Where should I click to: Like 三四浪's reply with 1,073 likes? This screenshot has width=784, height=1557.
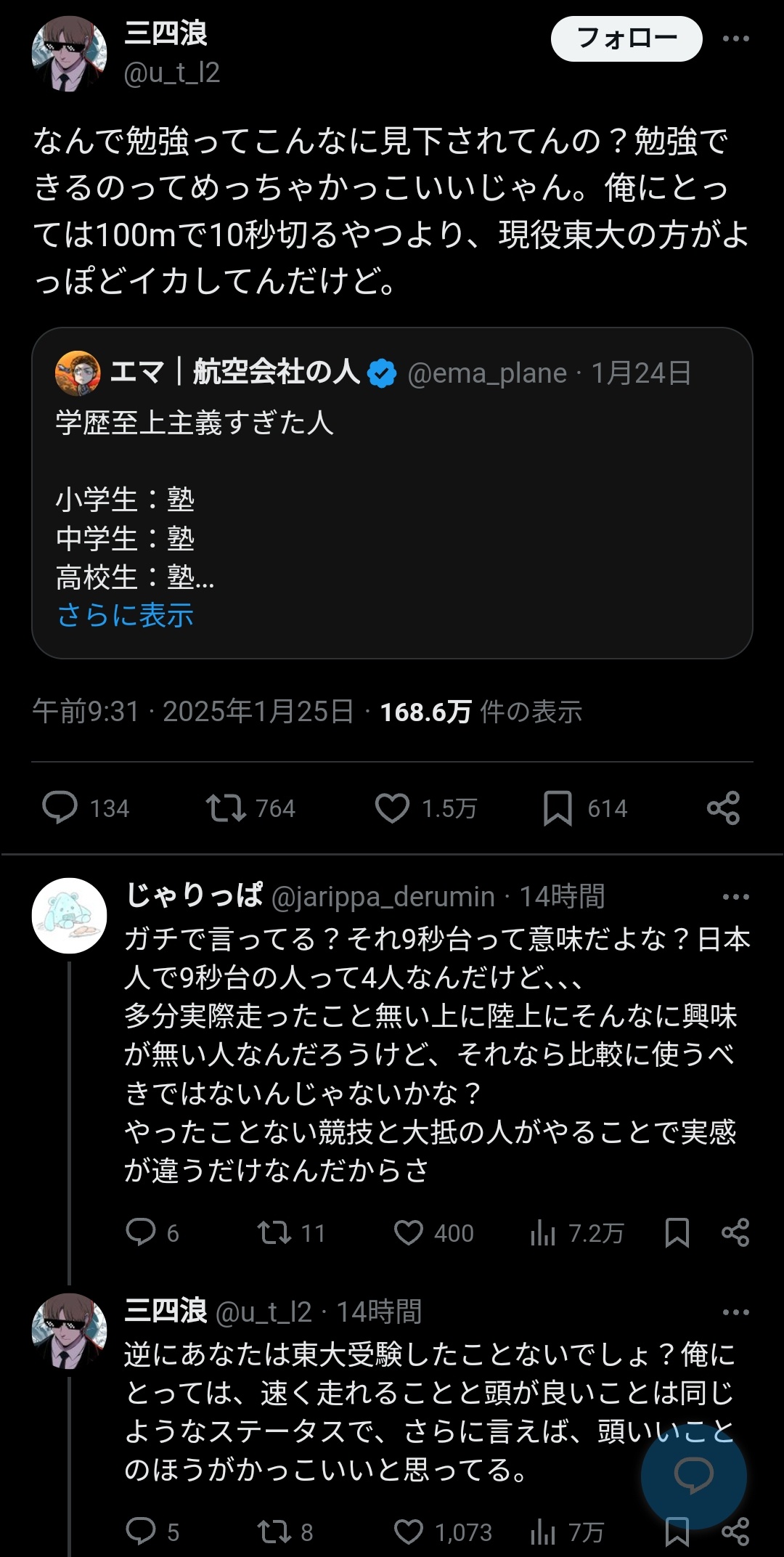pyautogui.click(x=409, y=1532)
